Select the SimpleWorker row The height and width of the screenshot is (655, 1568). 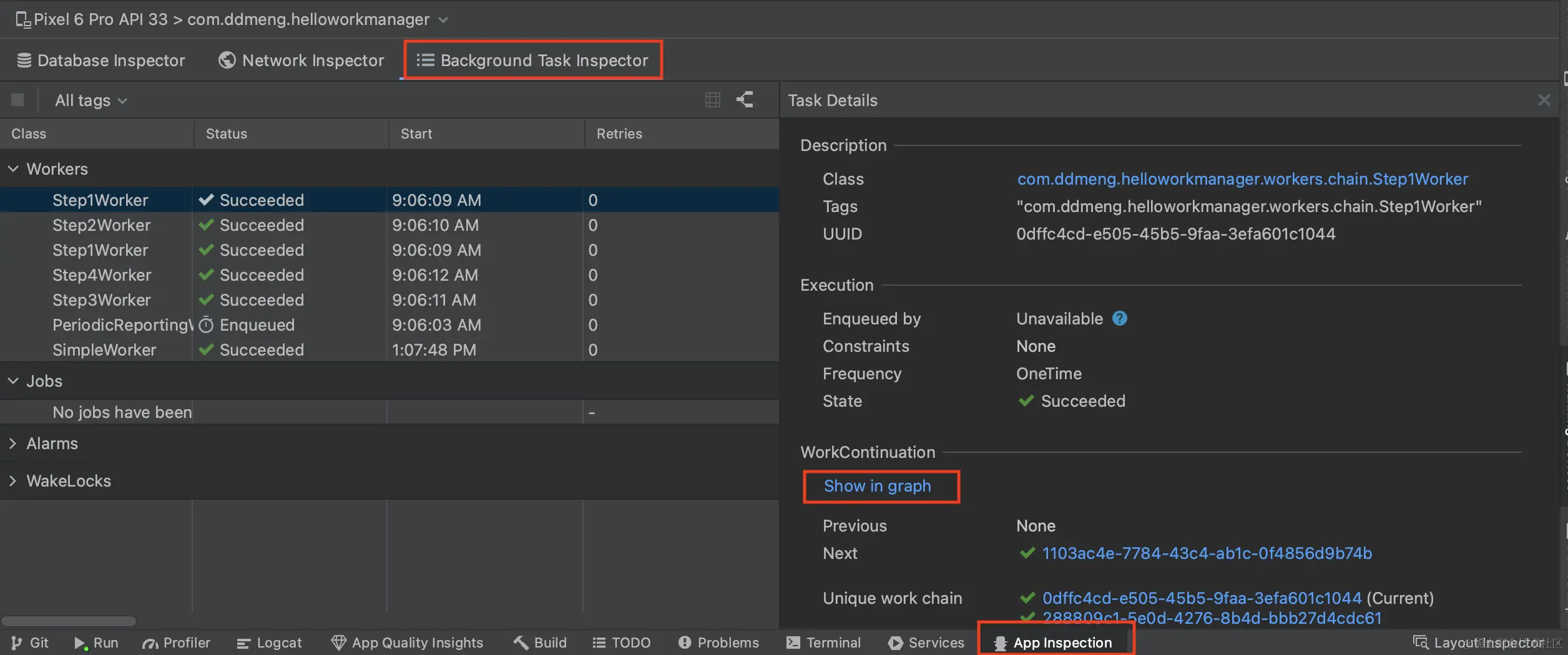click(x=390, y=349)
